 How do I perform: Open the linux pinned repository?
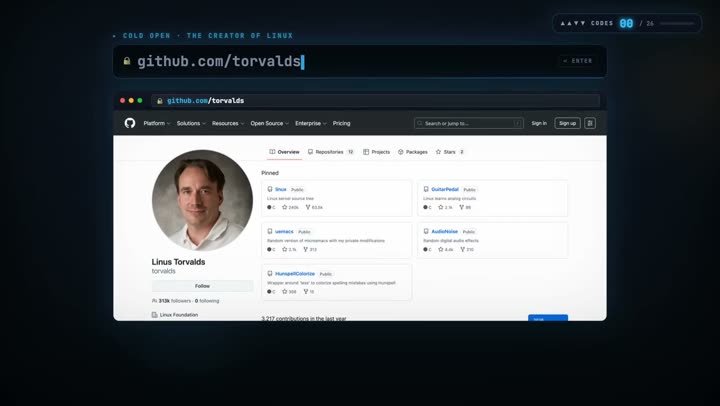click(281, 189)
